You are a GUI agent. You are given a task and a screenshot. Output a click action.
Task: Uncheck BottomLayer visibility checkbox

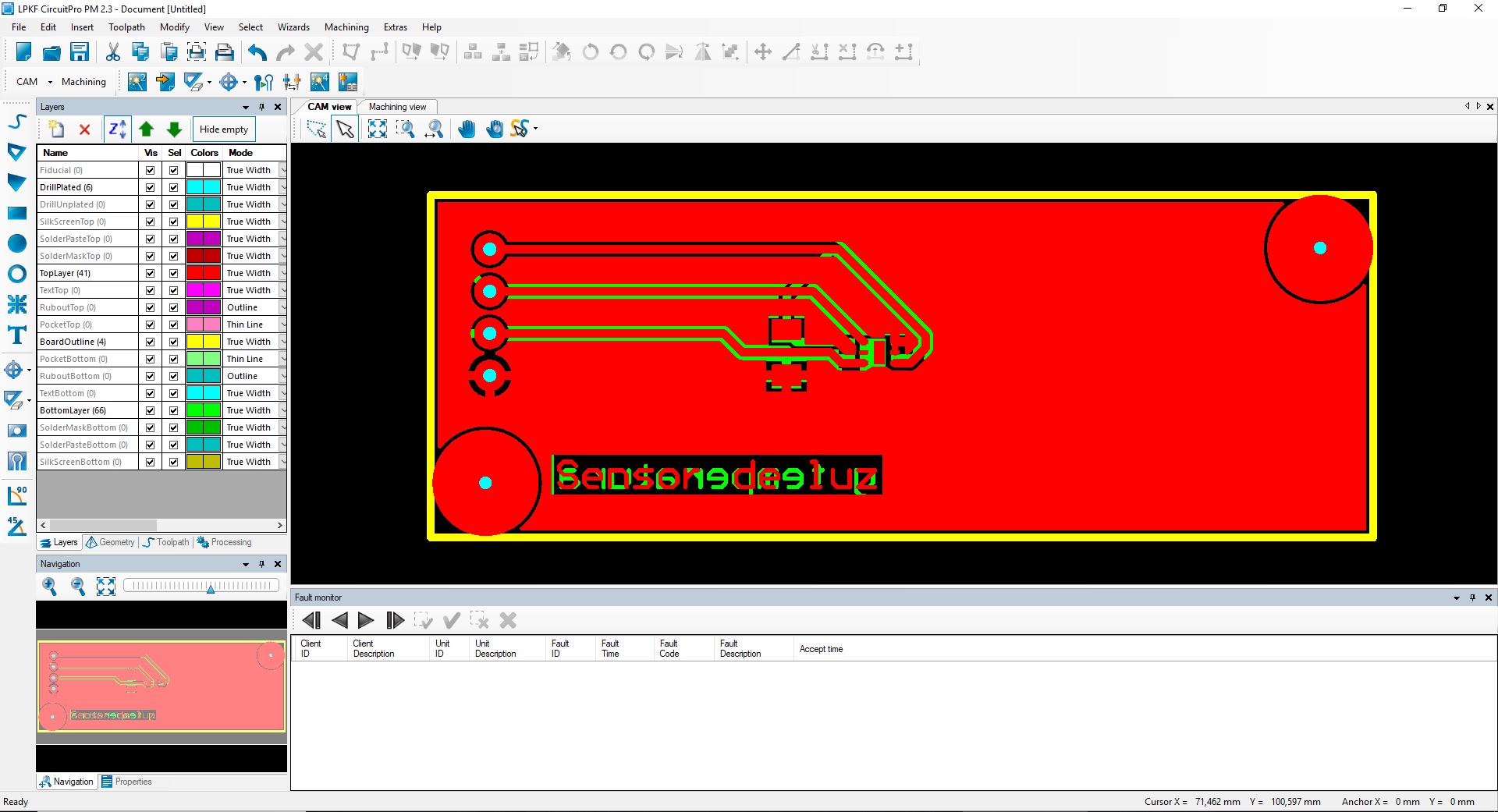point(150,410)
